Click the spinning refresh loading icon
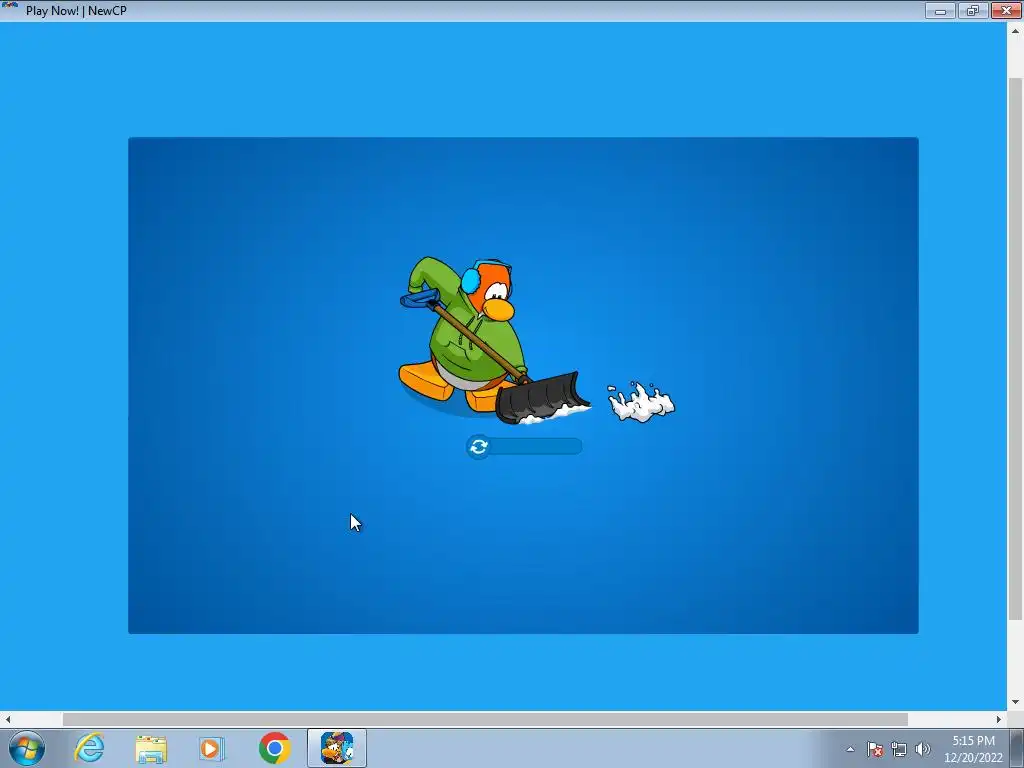This screenshot has height=768, width=1024. [x=479, y=447]
